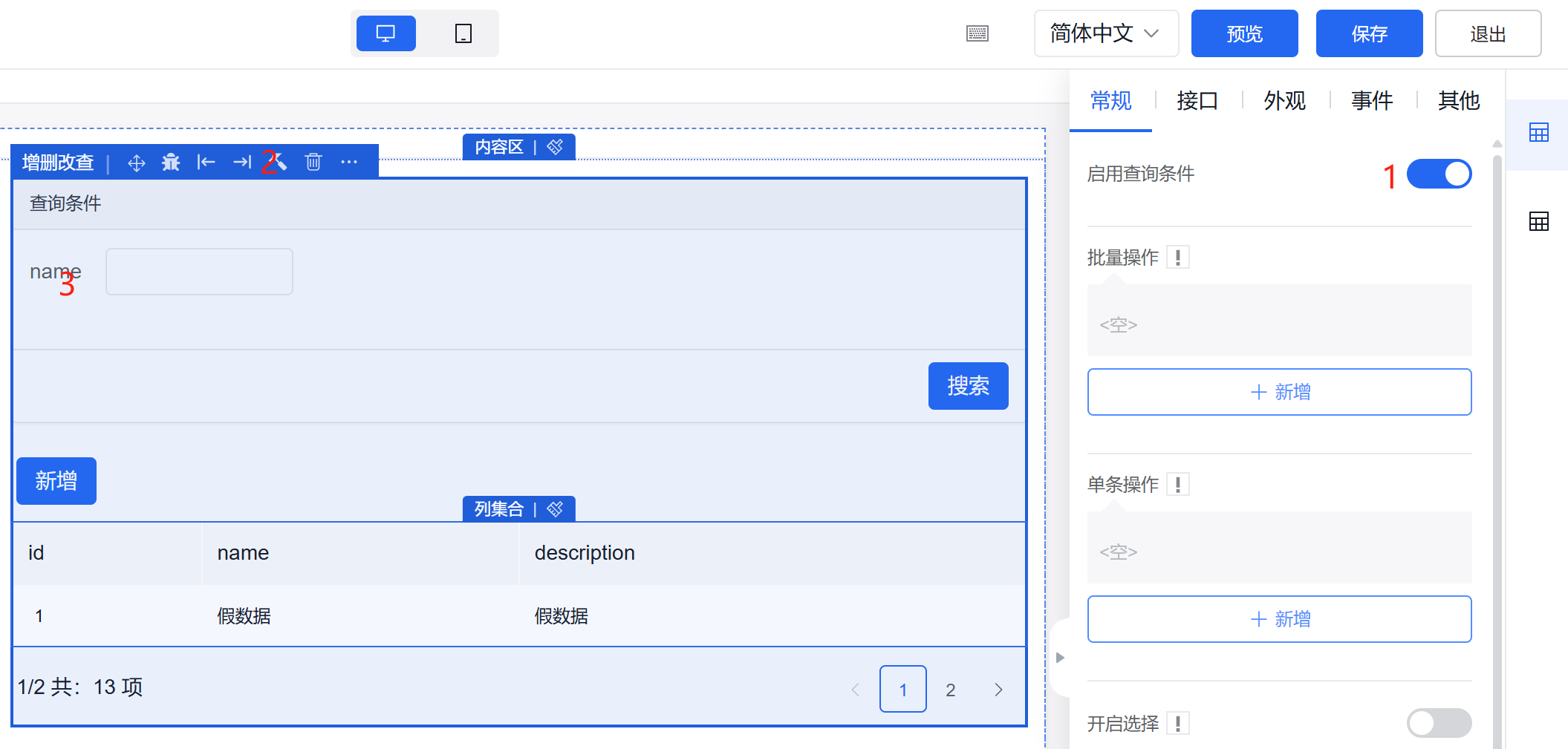This screenshot has width=1568, height=749.
Task: Click the 保存 button
Action: pyautogui.click(x=1368, y=33)
